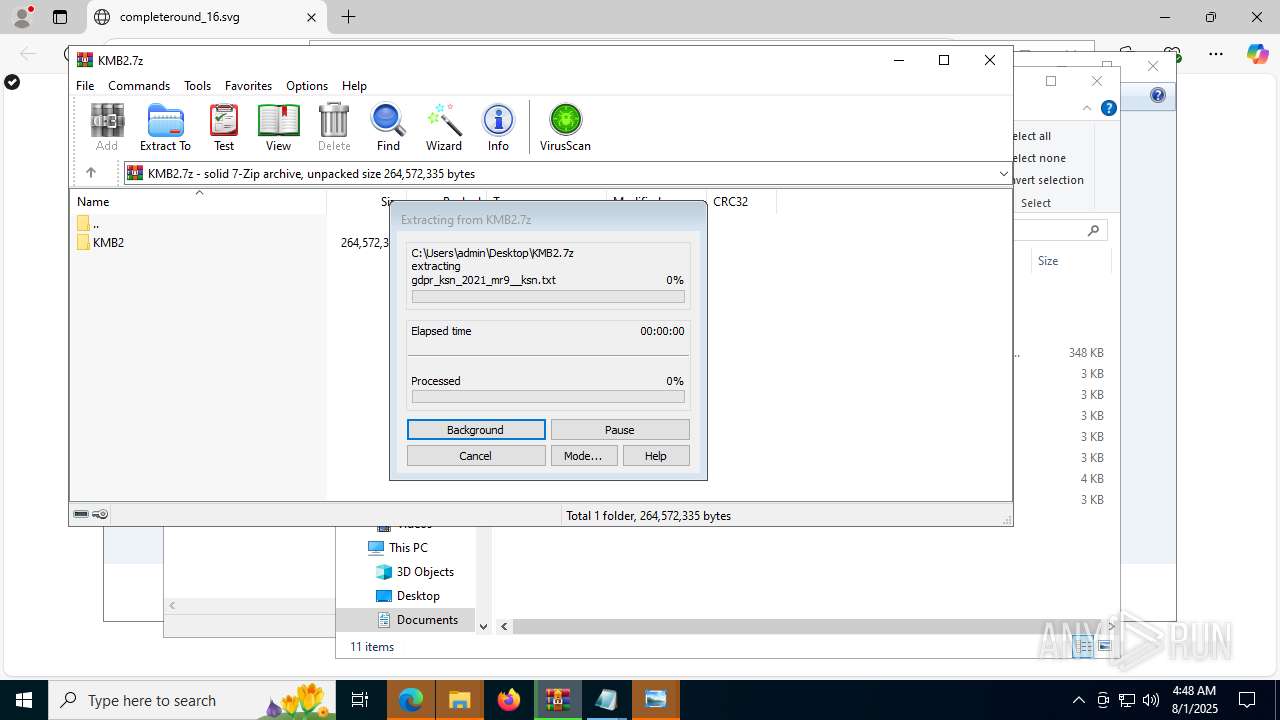Switch to WinRAR taskbar icon
The width and height of the screenshot is (1280, 720).
[557, 700]
